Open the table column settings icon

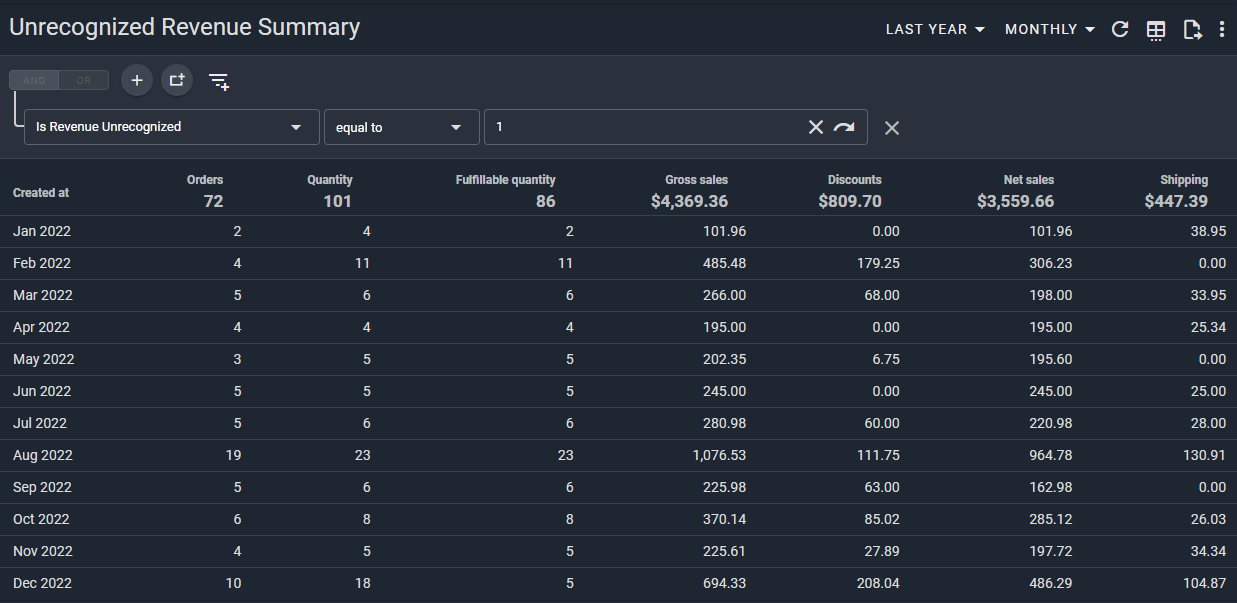pyautogui.click(x=1156, y=30)
